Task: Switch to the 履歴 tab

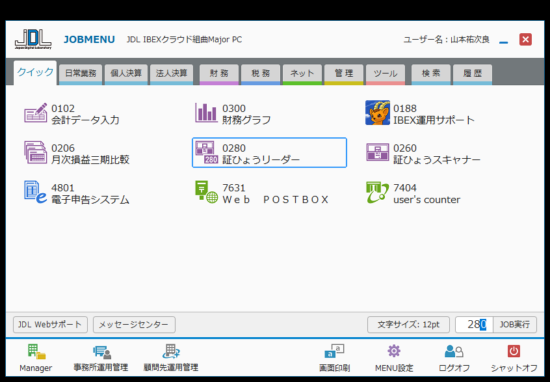Action: (x=472, y=74)
